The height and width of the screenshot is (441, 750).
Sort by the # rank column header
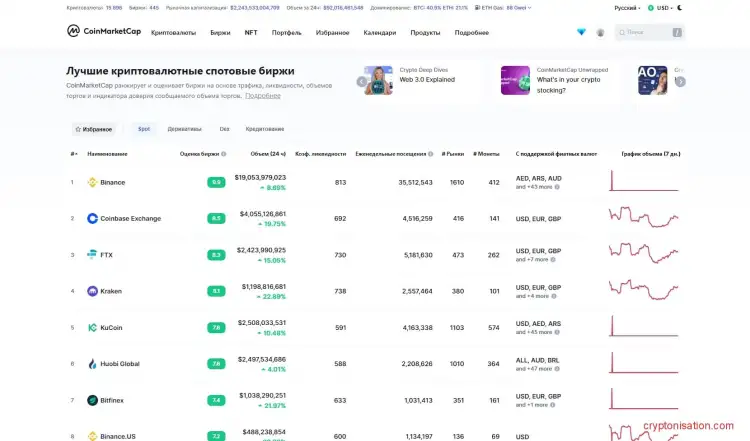click(74, 154)
